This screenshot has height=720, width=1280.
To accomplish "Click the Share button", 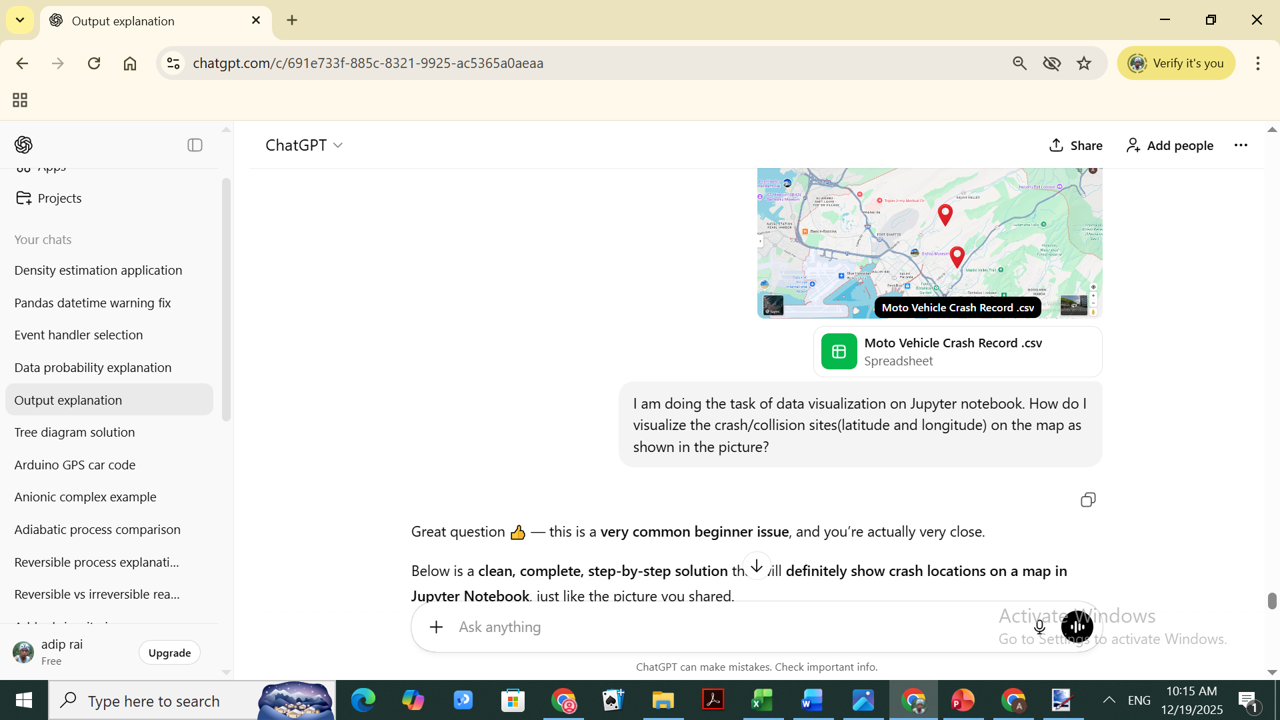I will (1075, 145).
